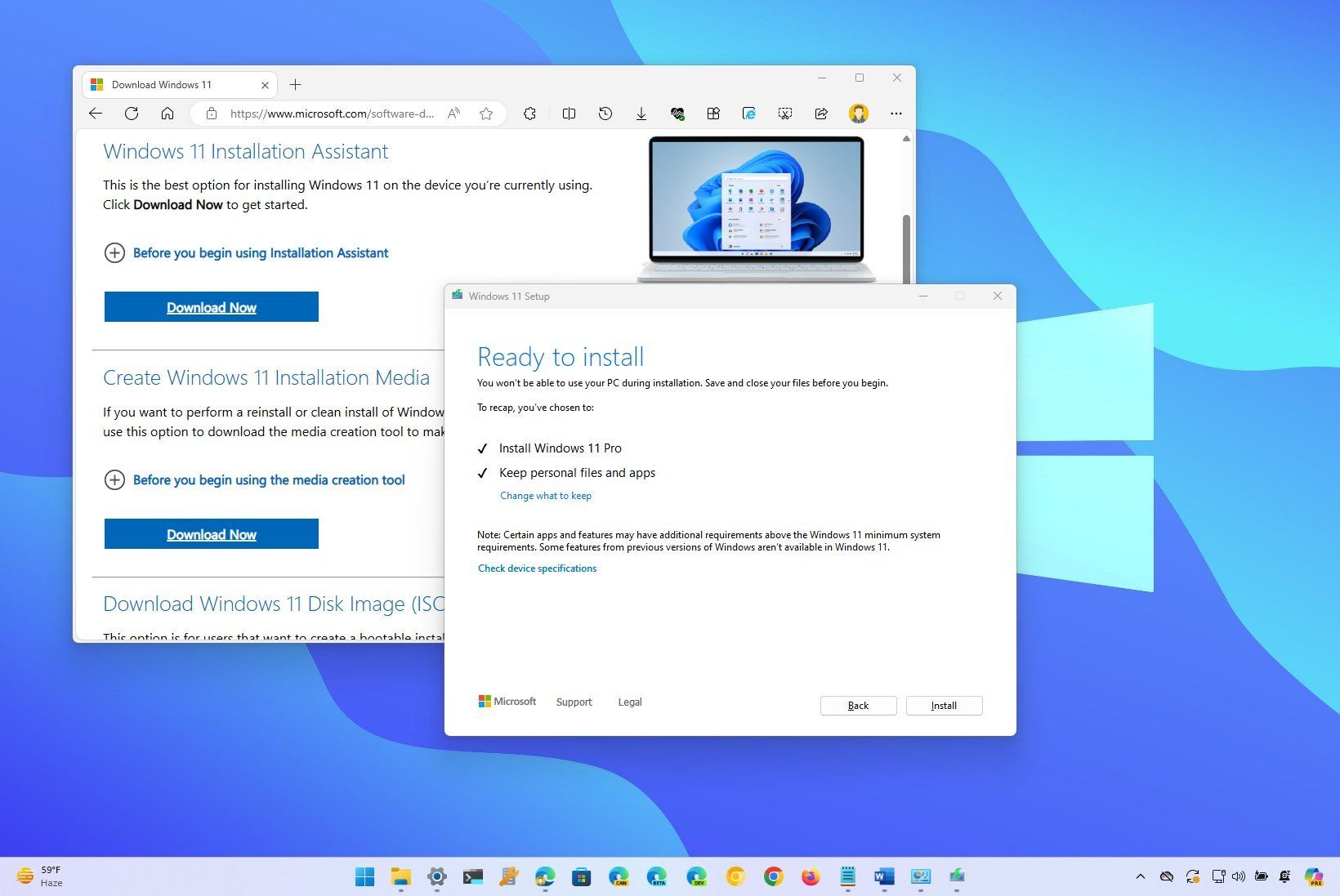
Task: Open the Edge profile avatar
Action: coord(858,114)
